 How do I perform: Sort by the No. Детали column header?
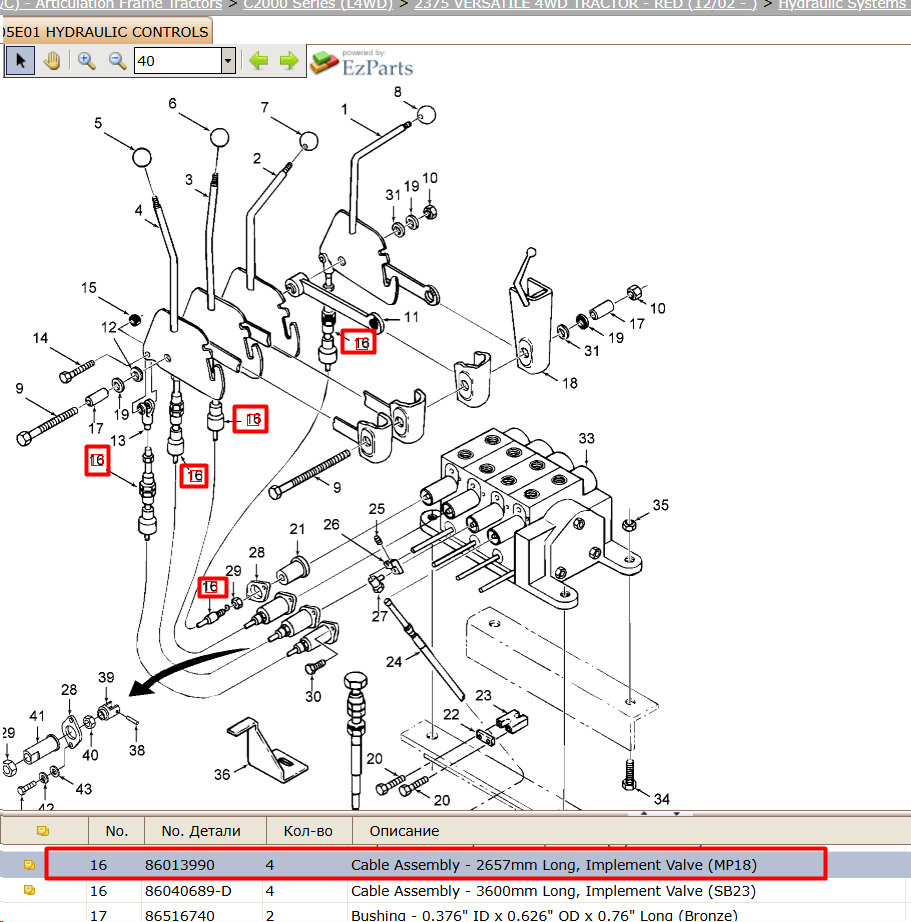[201, 831]
